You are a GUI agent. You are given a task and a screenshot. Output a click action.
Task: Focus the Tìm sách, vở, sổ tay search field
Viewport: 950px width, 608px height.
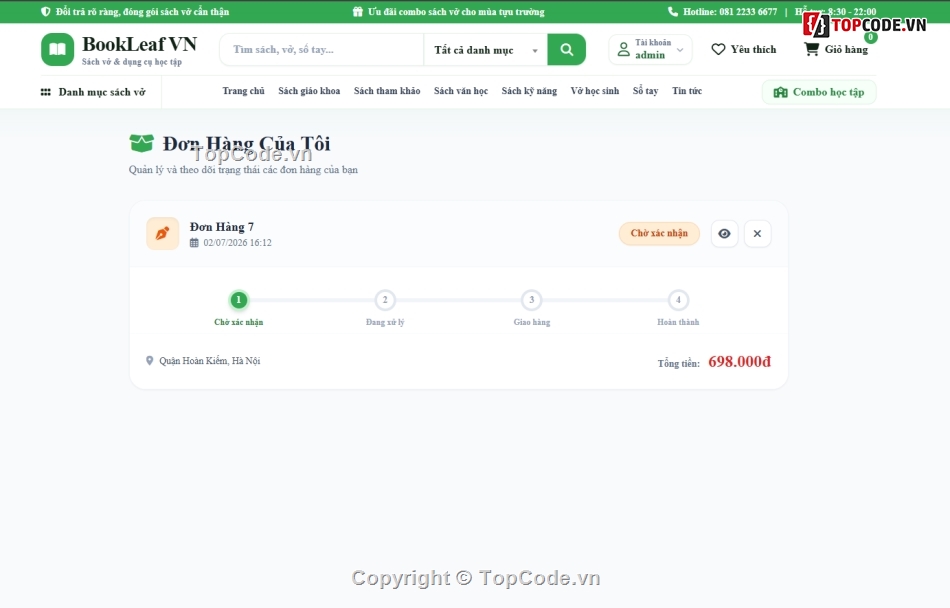pos(322,50)
